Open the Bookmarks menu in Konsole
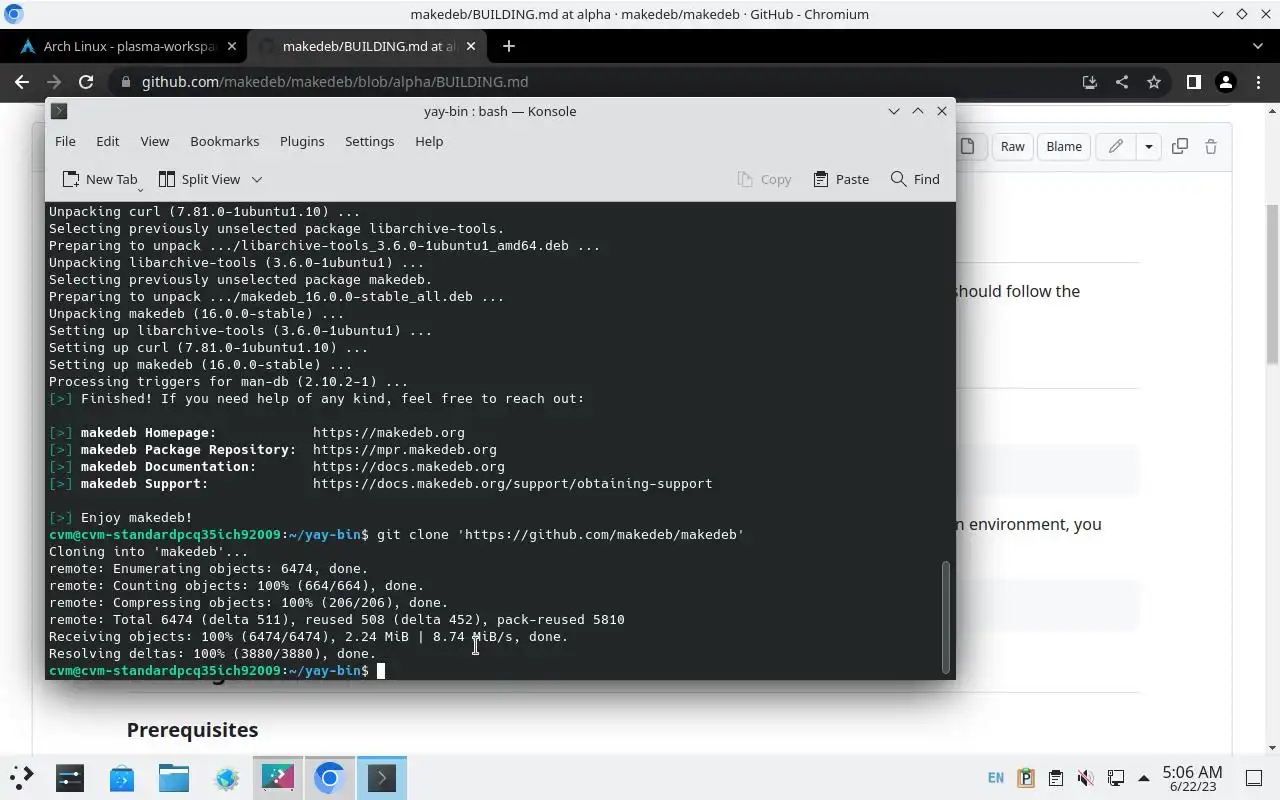The width and height of the screenshot is (1280, 800). (224, 141)
